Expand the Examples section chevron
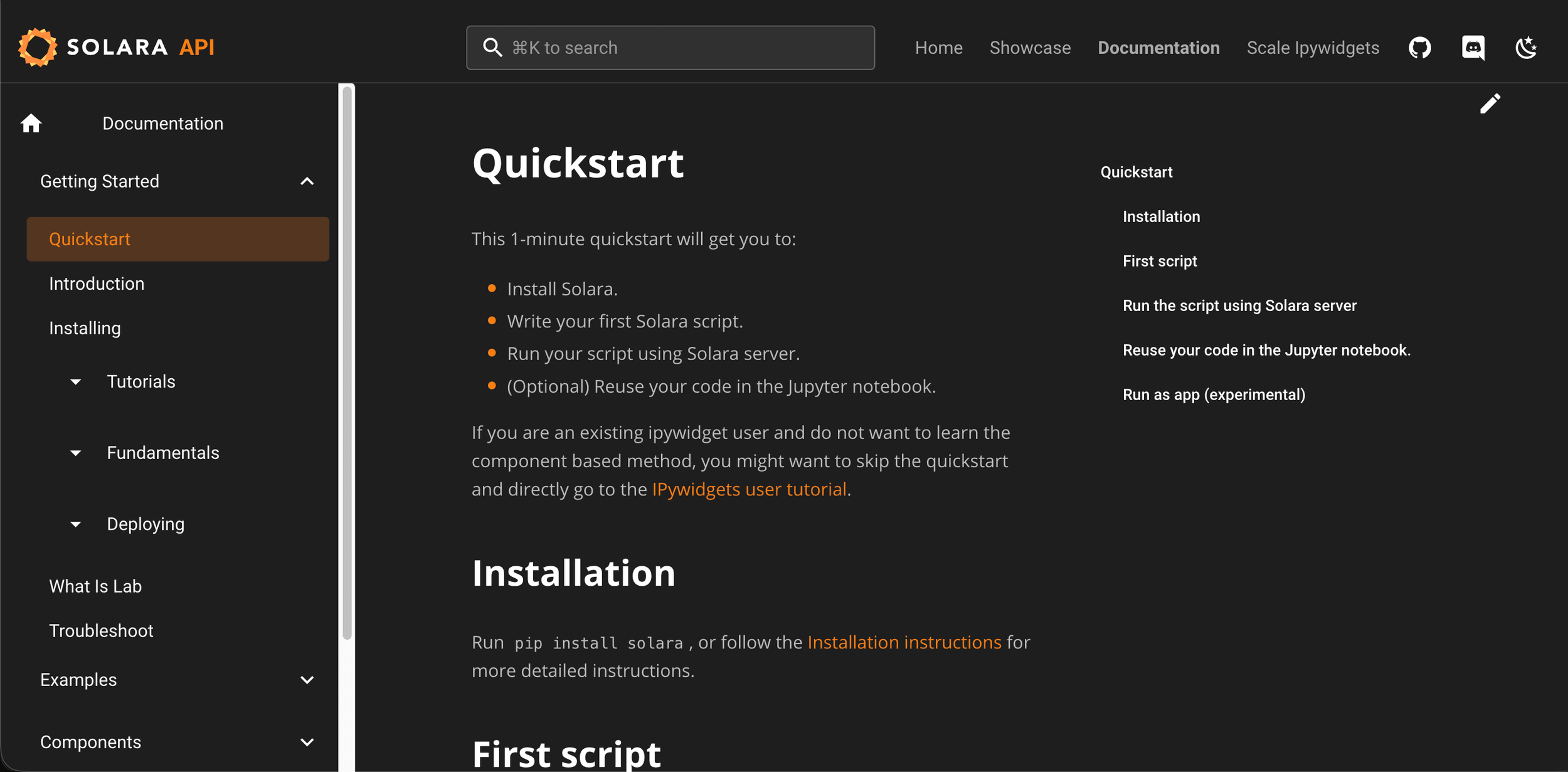The width and height of the screenshot is (1568, 772). click(x=307, y=680)
